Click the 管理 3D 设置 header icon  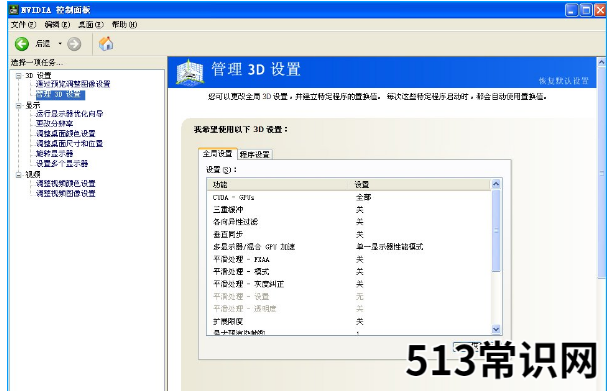pos(190,72)
